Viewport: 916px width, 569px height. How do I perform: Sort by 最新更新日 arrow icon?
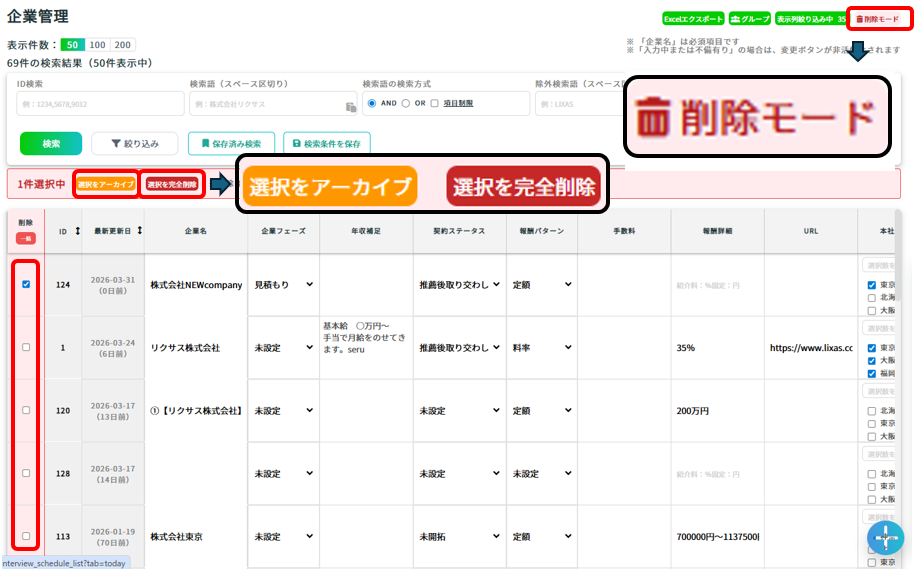[139, 231]
